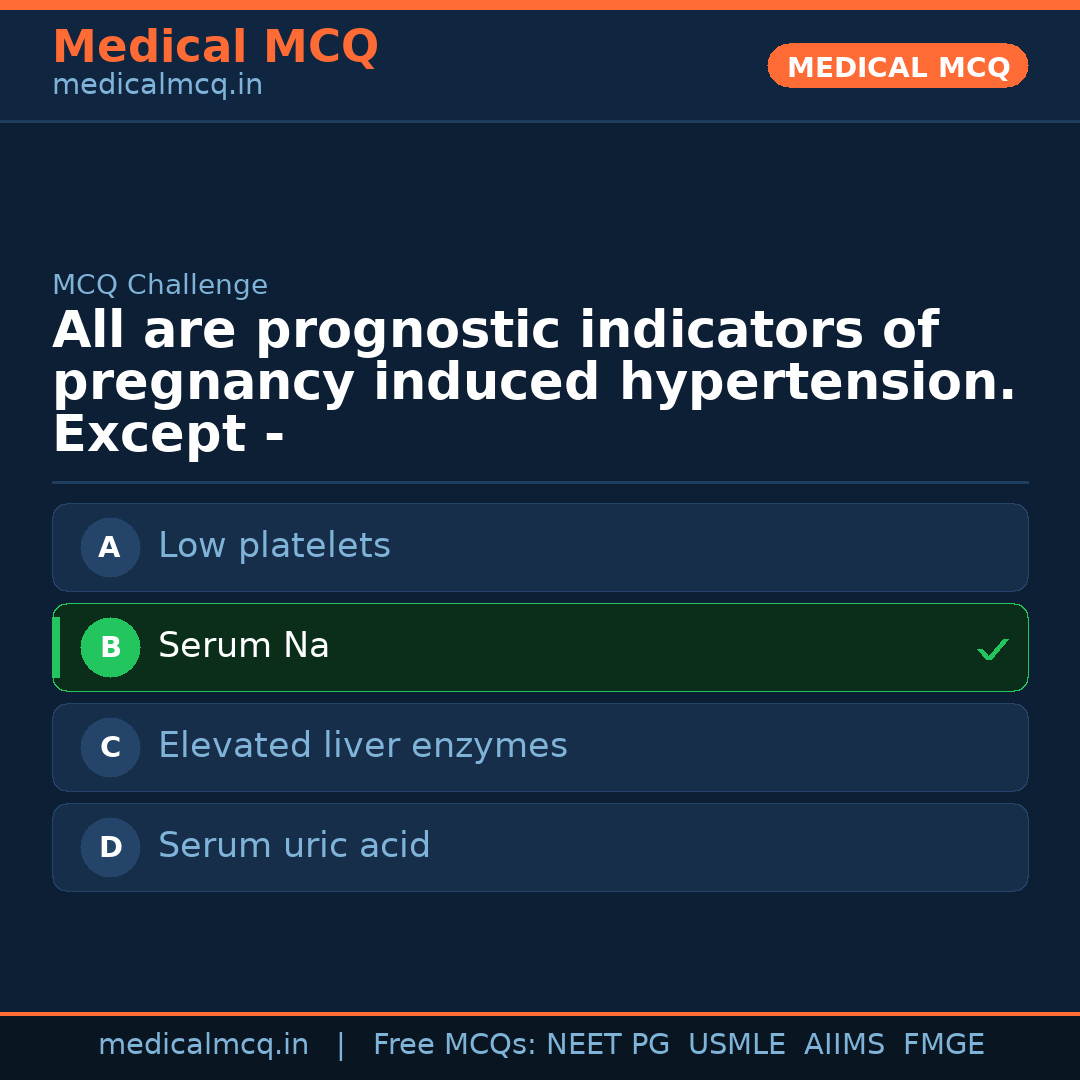
Task: Click the green checkmark icon
Action: pyautogui.click(x=992, y=650)
